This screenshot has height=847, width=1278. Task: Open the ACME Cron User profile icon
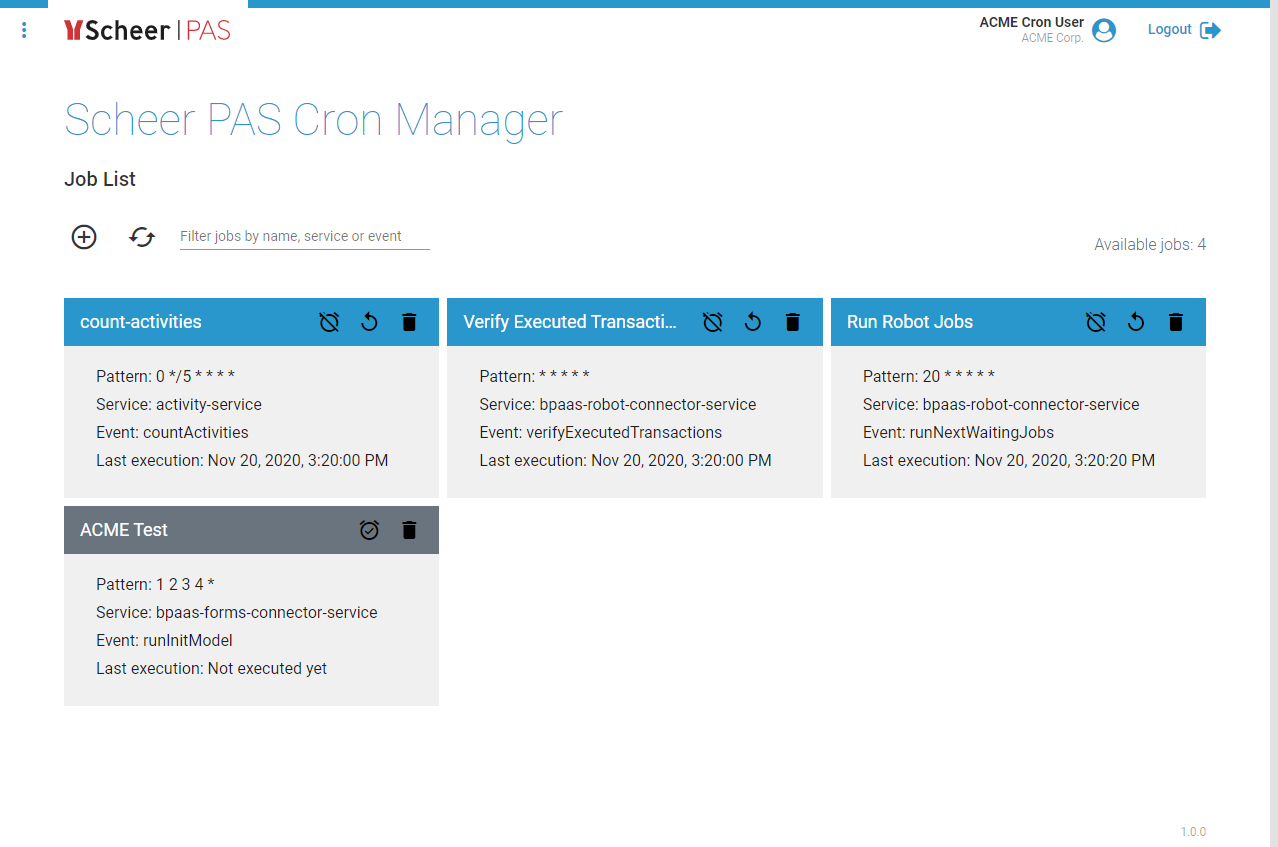pyautogui.click(x=1104, y=31)
